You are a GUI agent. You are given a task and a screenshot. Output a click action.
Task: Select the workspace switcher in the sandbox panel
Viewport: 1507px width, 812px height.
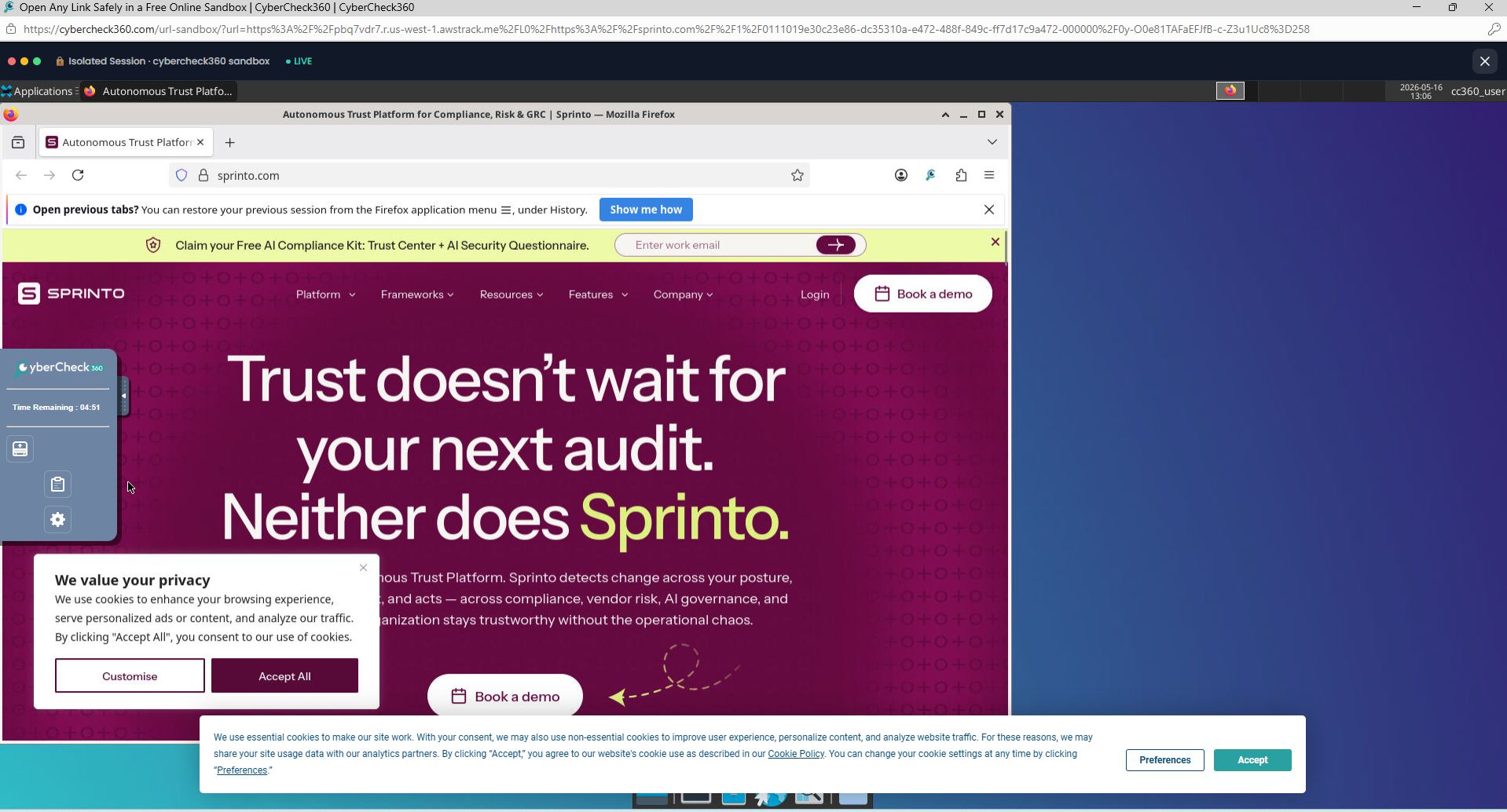[1230, 91]
